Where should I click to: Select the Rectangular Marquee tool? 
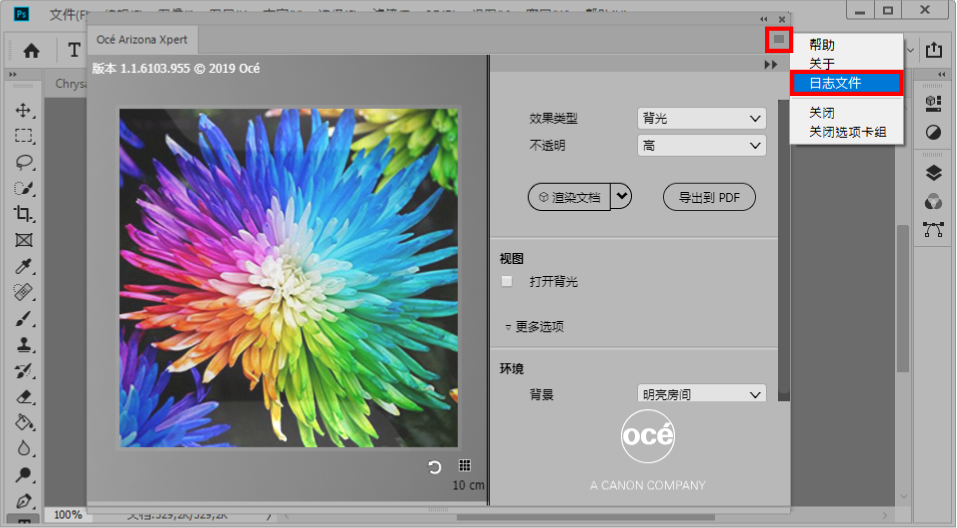(x=24, y=136)
